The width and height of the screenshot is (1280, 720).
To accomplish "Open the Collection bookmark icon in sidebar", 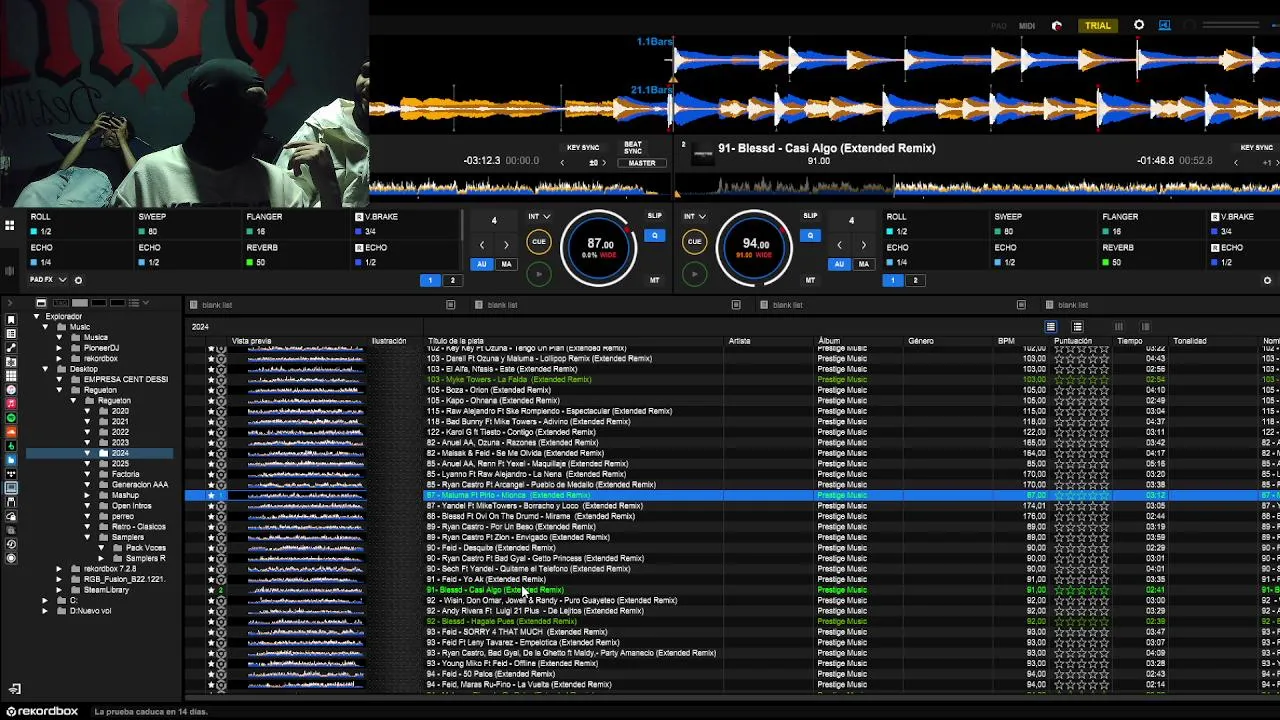I will pos(11,320).
